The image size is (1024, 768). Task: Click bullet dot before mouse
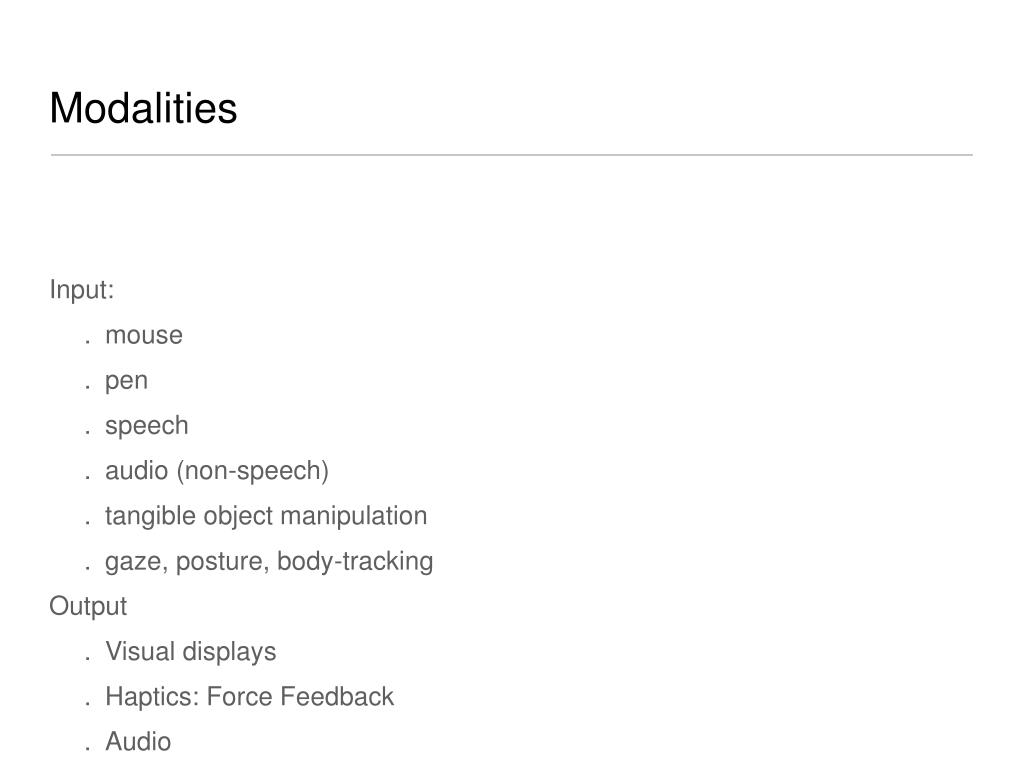click(x=87, y=342)
